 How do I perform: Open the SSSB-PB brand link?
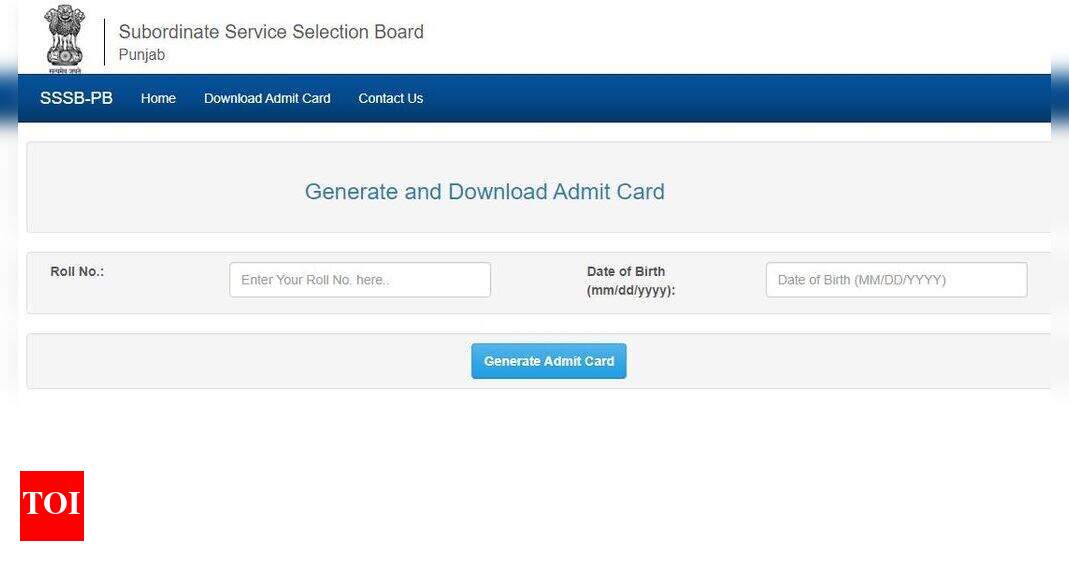pos(76,98)
